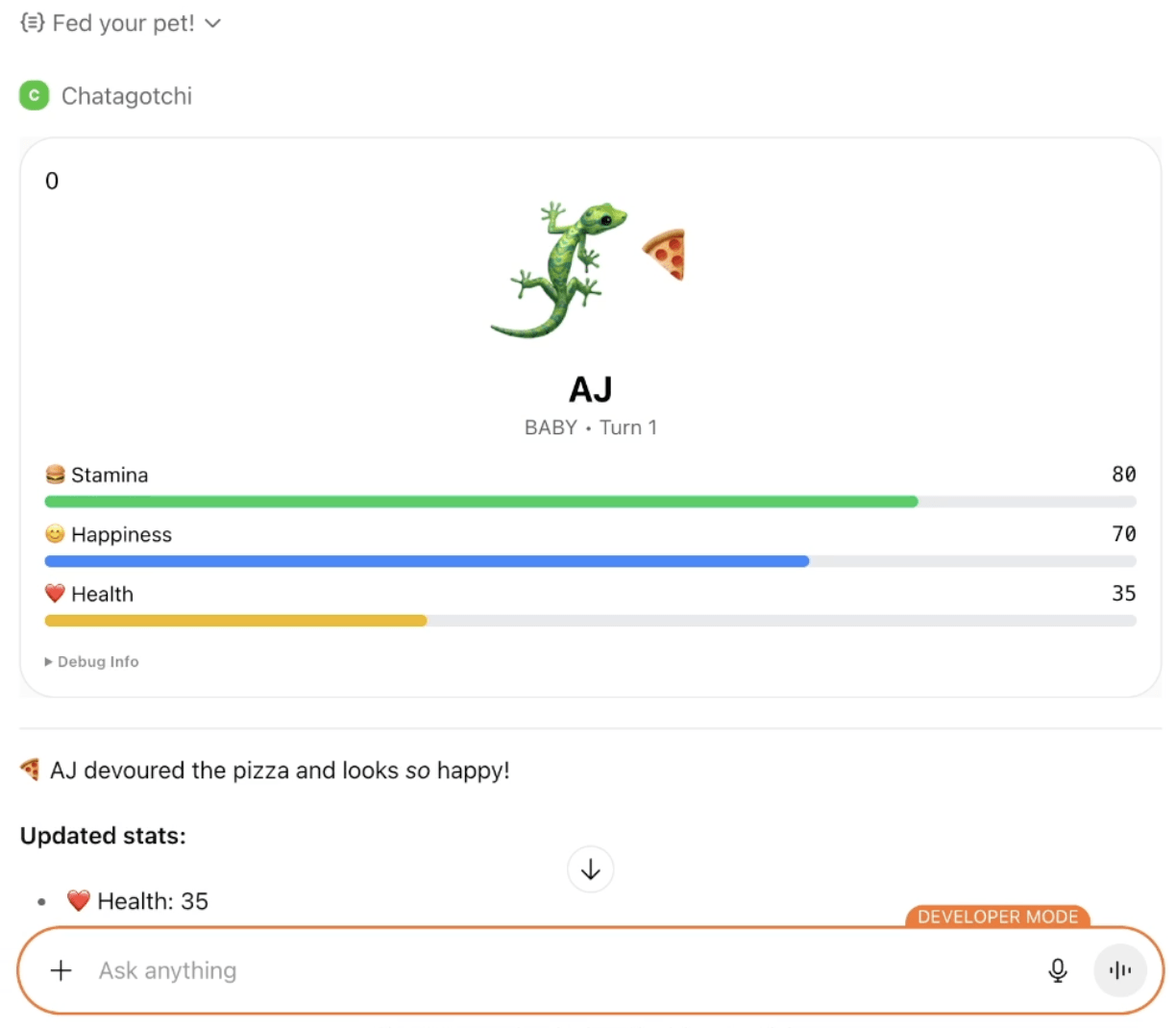Click the blue Happiness progress bar
Screen dimensions: 1176x1028
427,561
